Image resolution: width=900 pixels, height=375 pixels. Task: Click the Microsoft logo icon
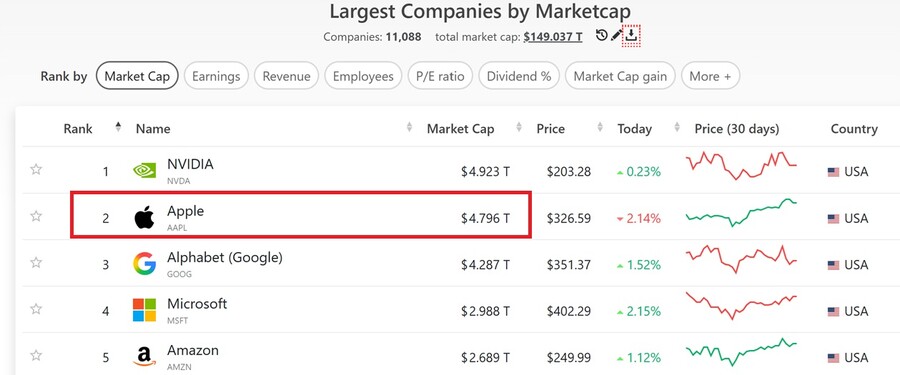coord(144,310)
